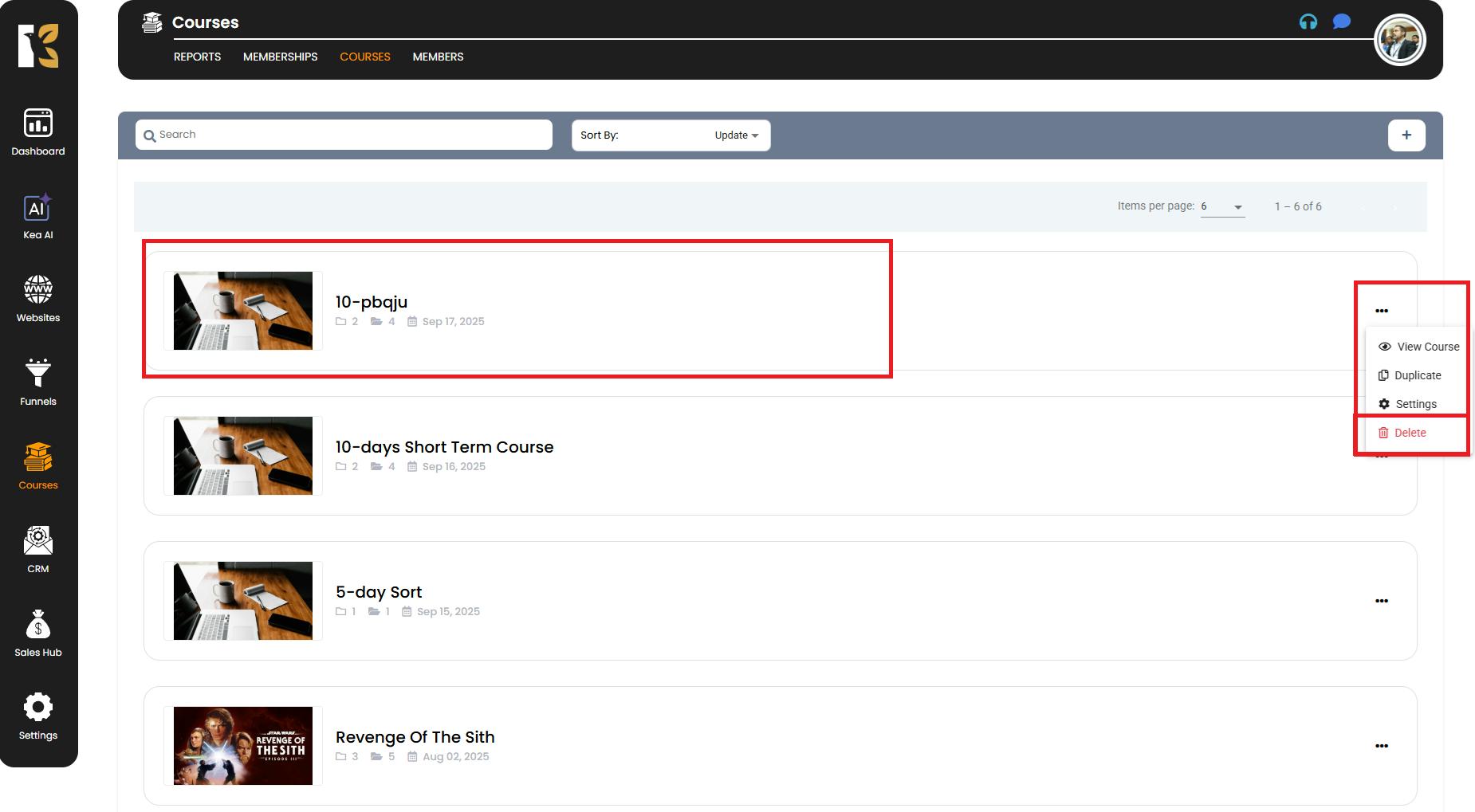Viewport: 1475px width, 812px height.
Task: Click the headphones support icon
Action: [1308, 22]
